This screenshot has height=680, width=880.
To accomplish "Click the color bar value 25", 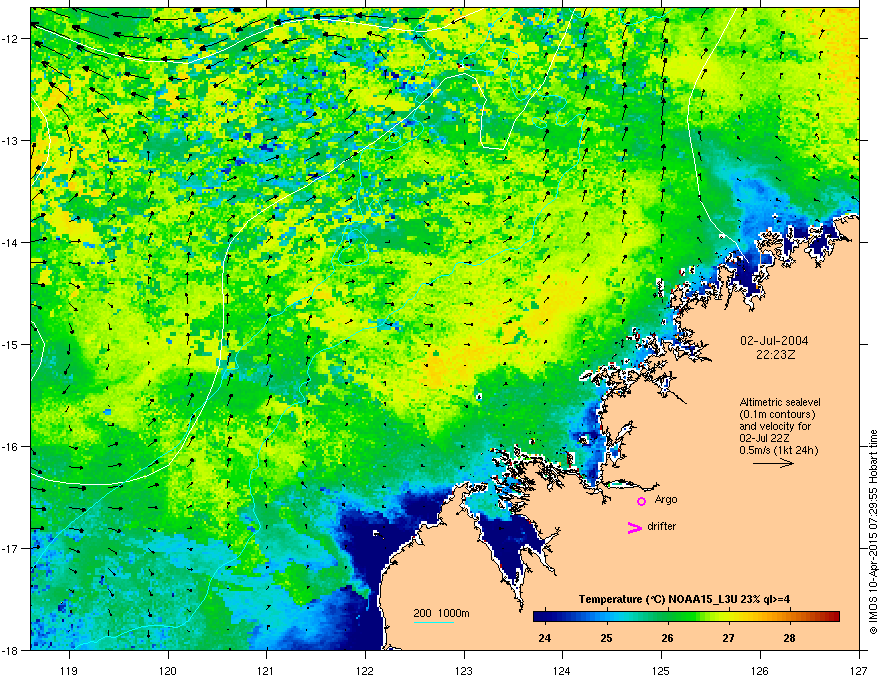I will click(x=606, y=638).
